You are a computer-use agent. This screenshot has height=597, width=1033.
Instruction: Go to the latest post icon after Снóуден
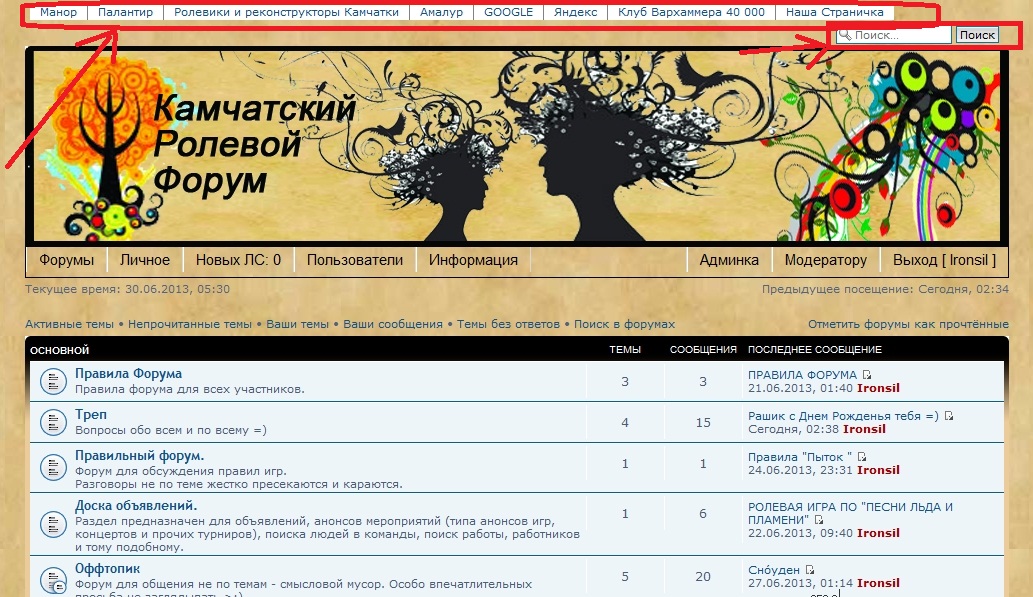pyautogui.click(x=810, y=570)
